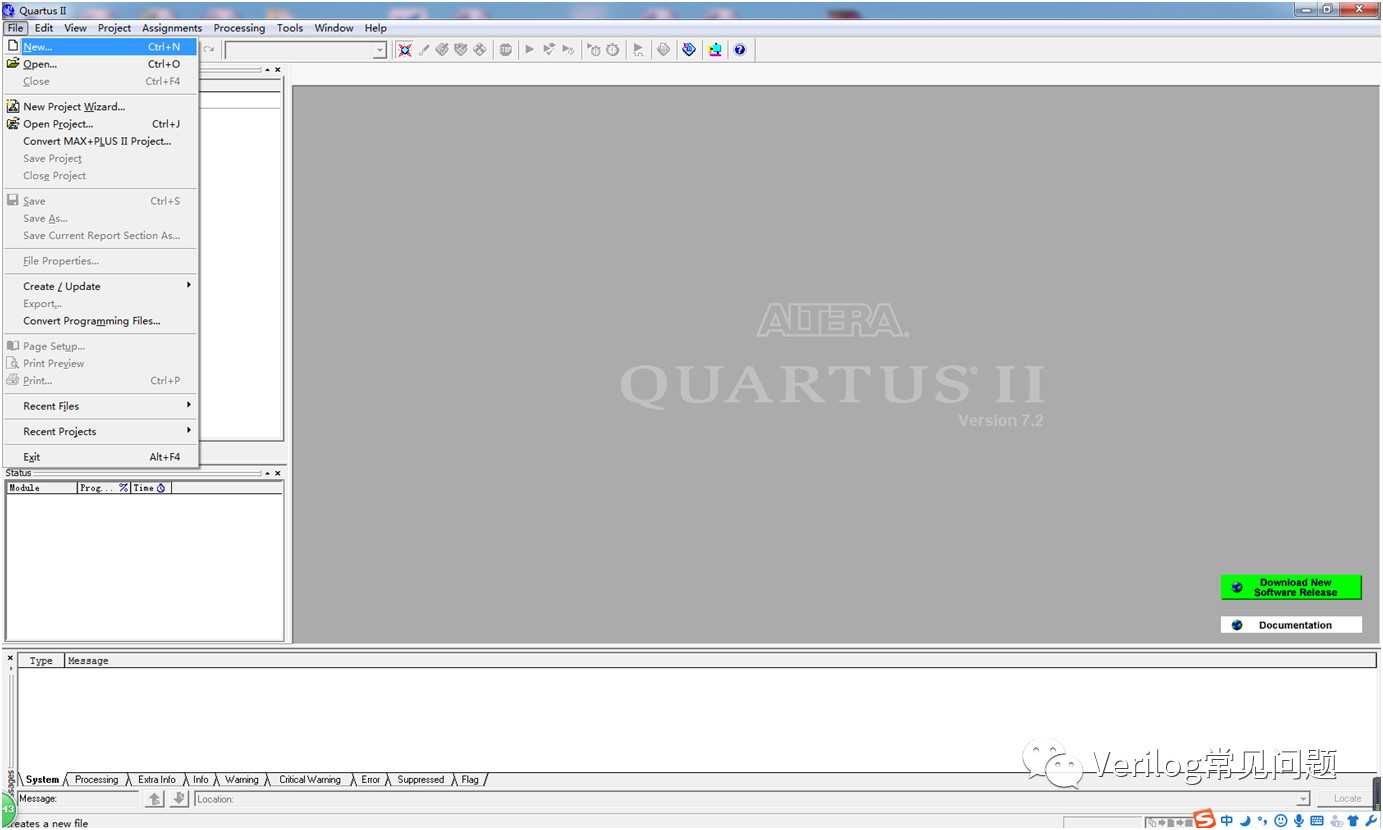Click the blue question mark Help icon
The height and width of the screenshot is (830, 1383).
[x=740, y=50]
